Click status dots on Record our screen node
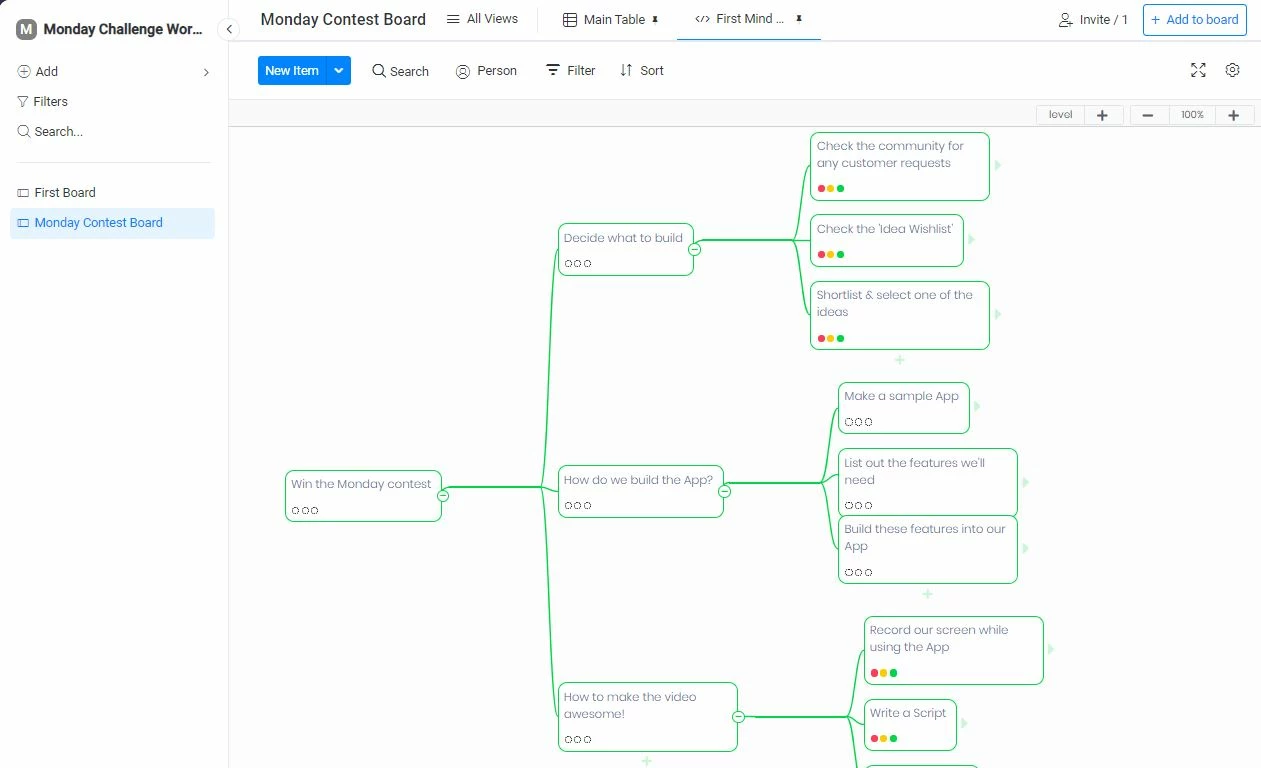1261x768 pixels. pos(884,673)
